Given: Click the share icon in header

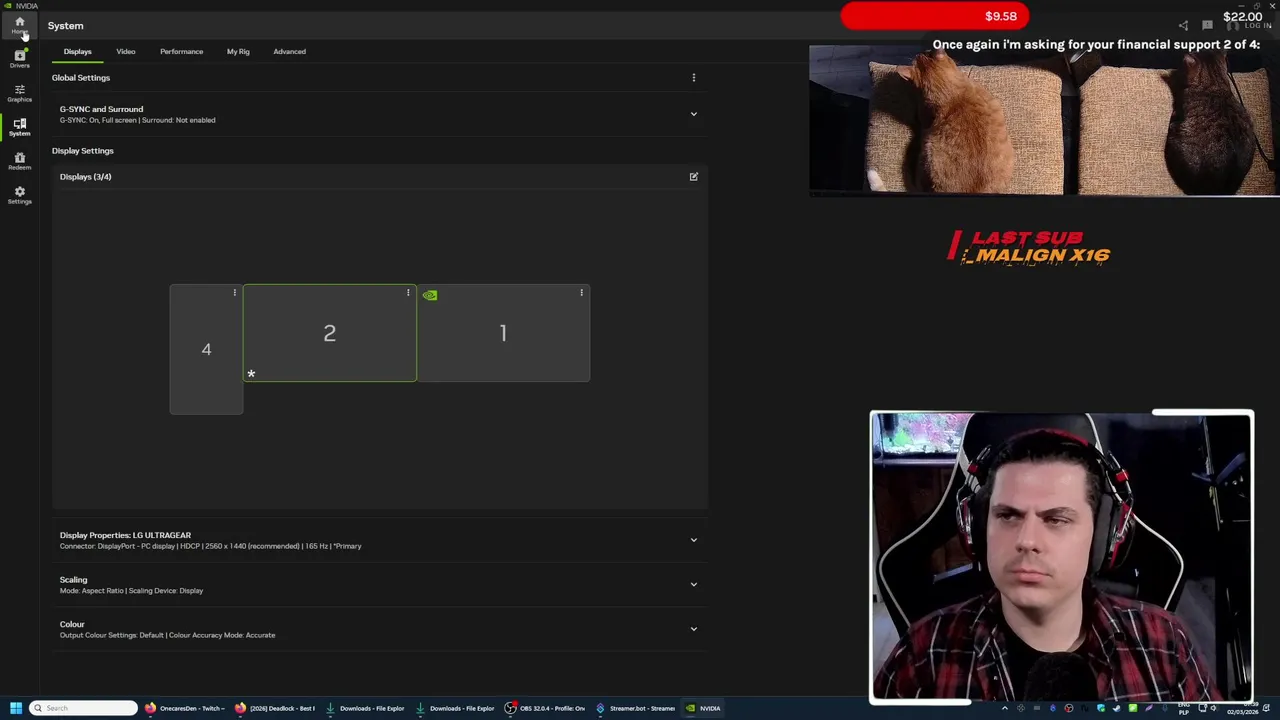Looking at the screenshot, I should (1183, 25).
